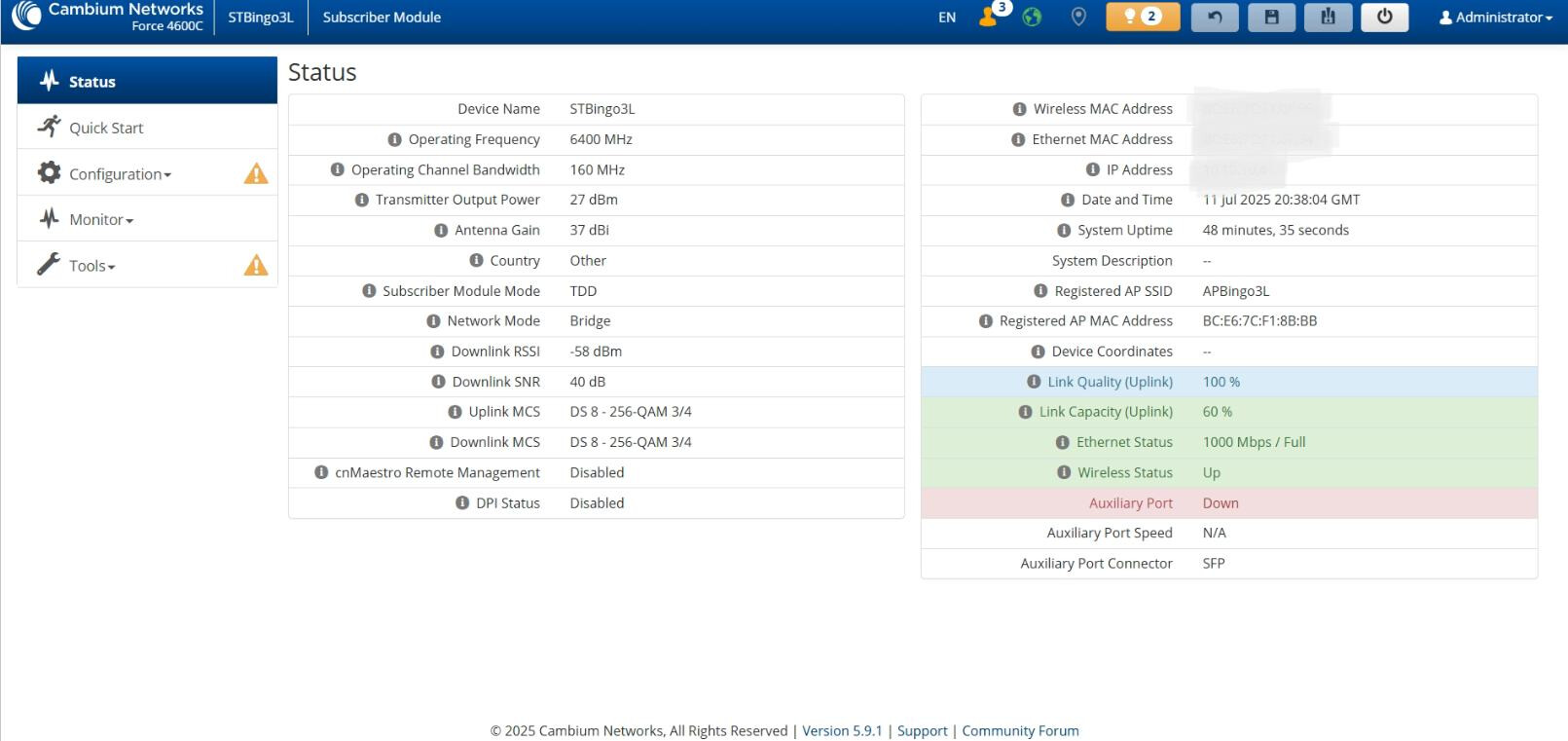This screenshot has height=741, width=1568.
Task: Select the APBingo3L SSID value
Action: click(1236, 291)
